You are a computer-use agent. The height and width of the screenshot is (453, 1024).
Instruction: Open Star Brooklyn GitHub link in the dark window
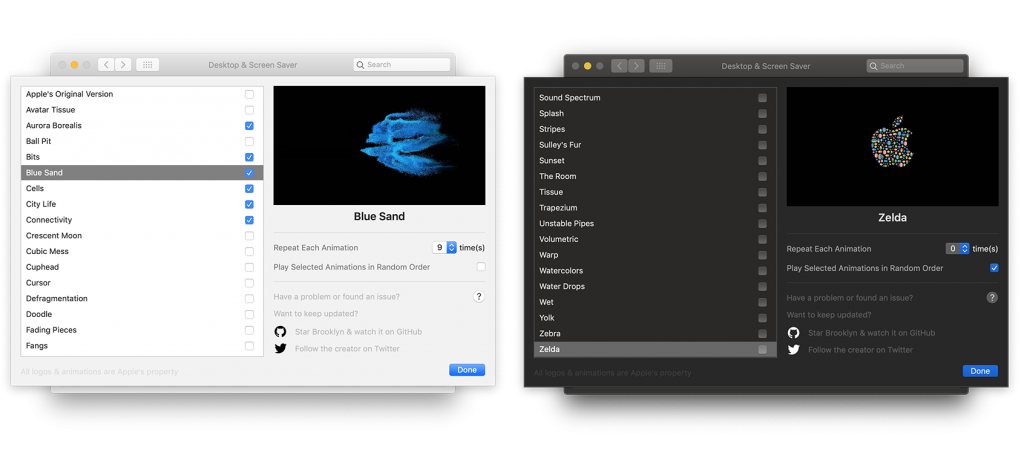pos(872,333)
